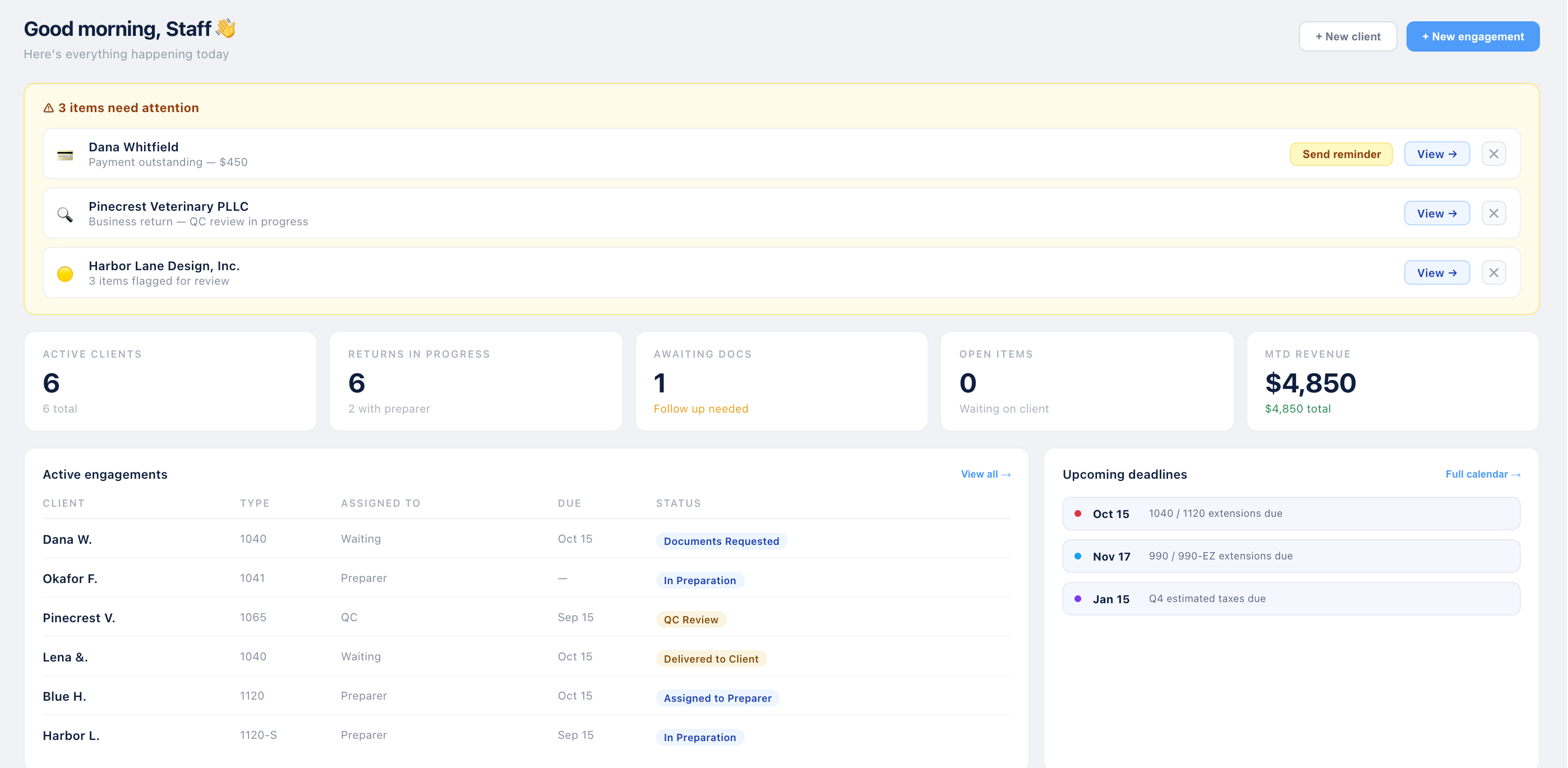This screenshot has height=768, width=1568.
Task: Open the Awaiting Docs stat card
Action: click(782, 381)
